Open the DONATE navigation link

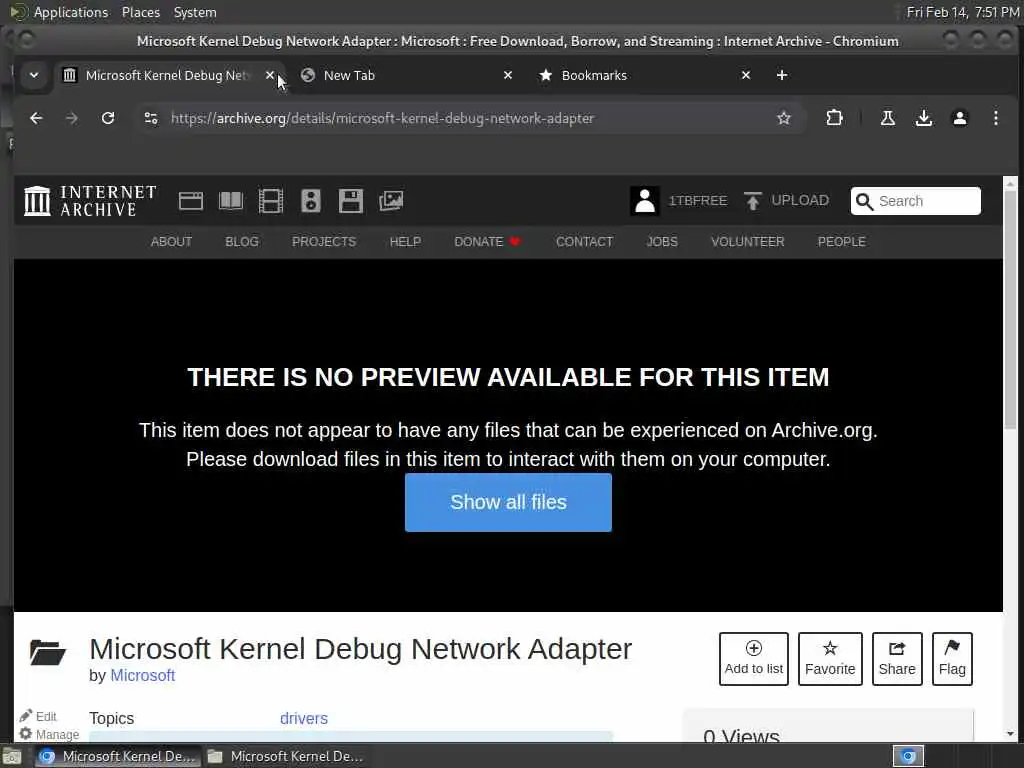click(487, 242)
